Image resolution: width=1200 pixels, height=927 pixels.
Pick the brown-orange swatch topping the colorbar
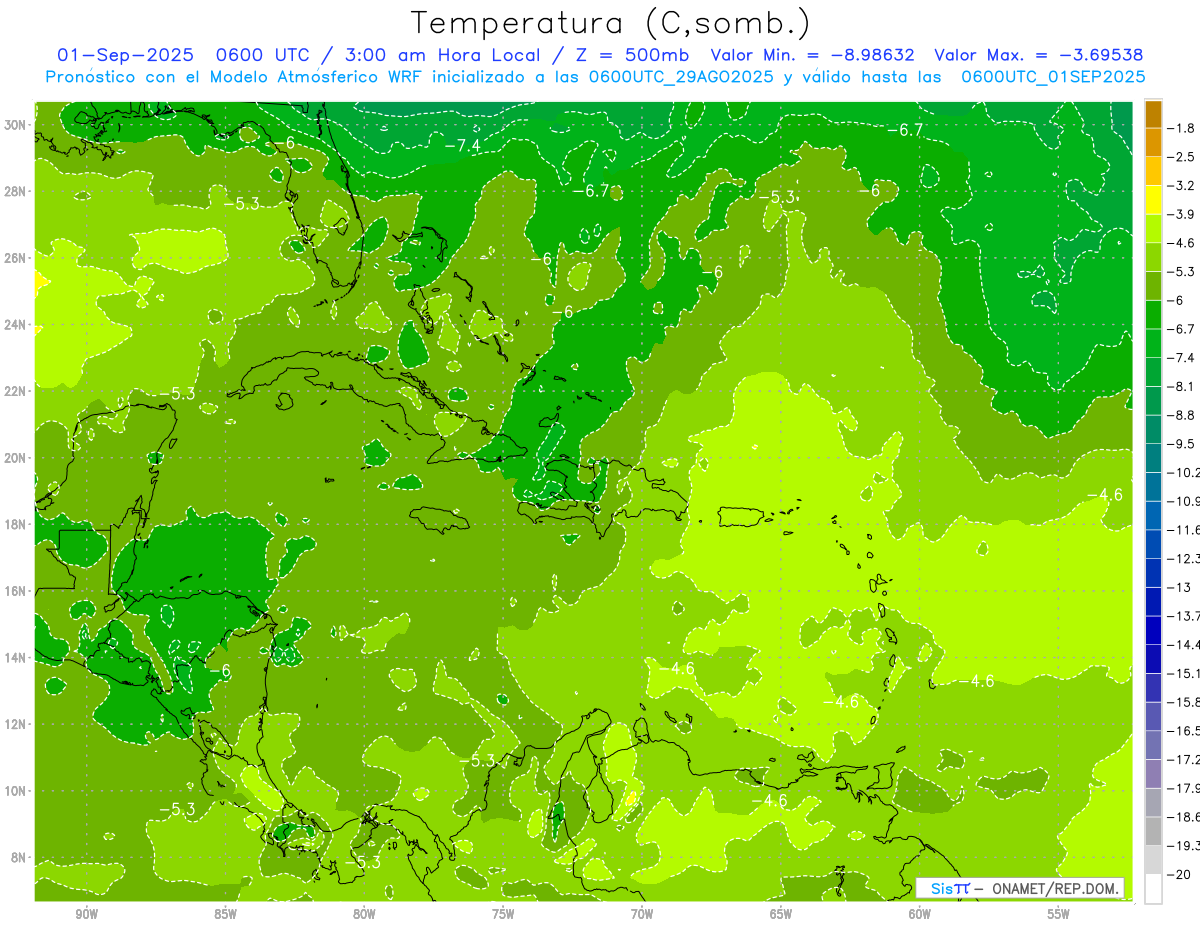pyautogui.click(x=1153, y=114)
